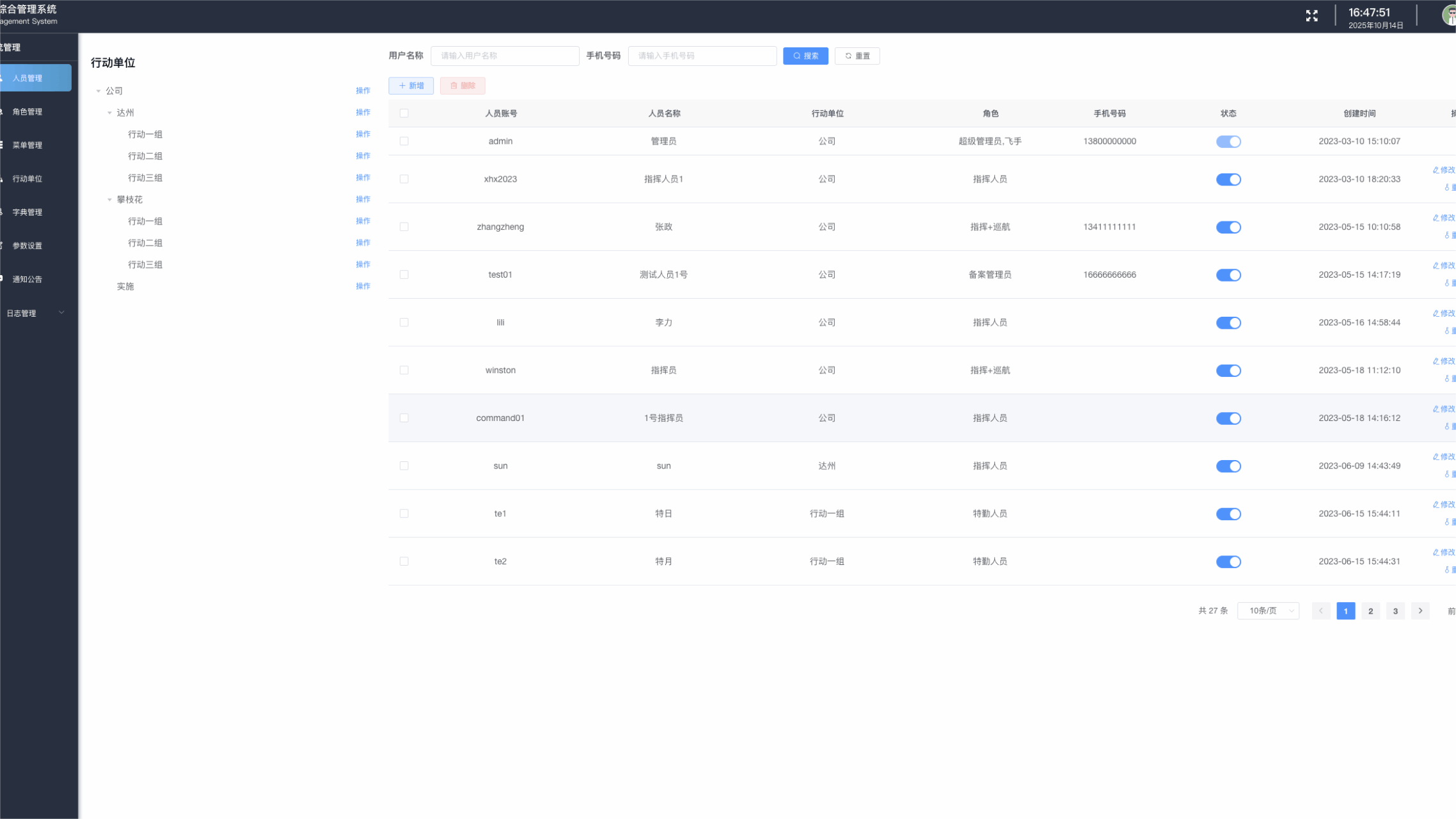Tick the select-all header checkbox
Screen dimensions: 1456x819
pos(404,113)
